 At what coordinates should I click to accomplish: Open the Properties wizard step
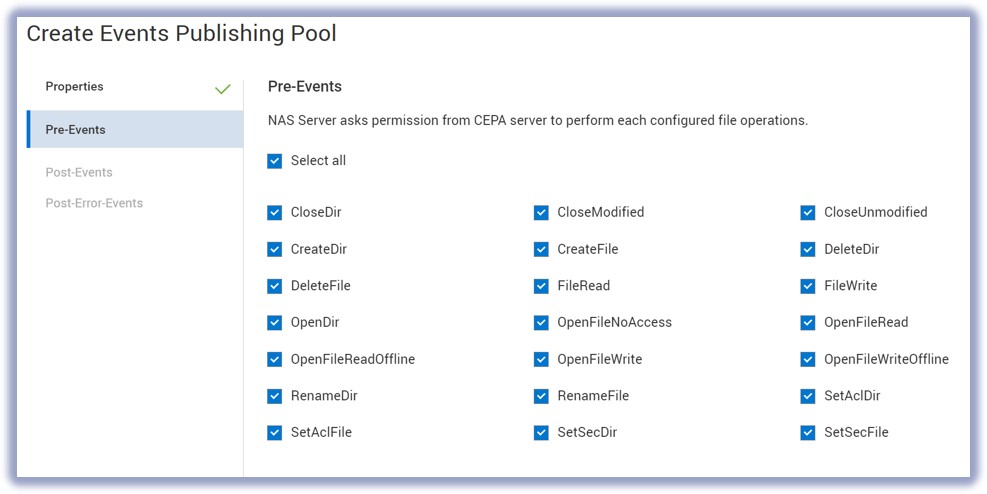(75, 87)
